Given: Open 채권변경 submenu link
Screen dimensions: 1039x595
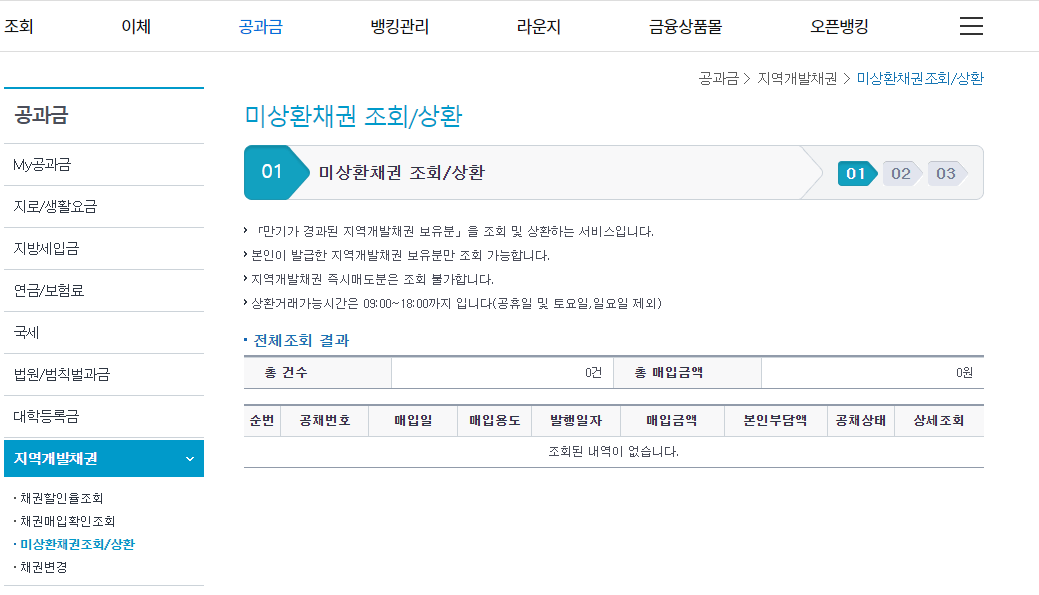Looking at the screenshot, I should point(44,567).
